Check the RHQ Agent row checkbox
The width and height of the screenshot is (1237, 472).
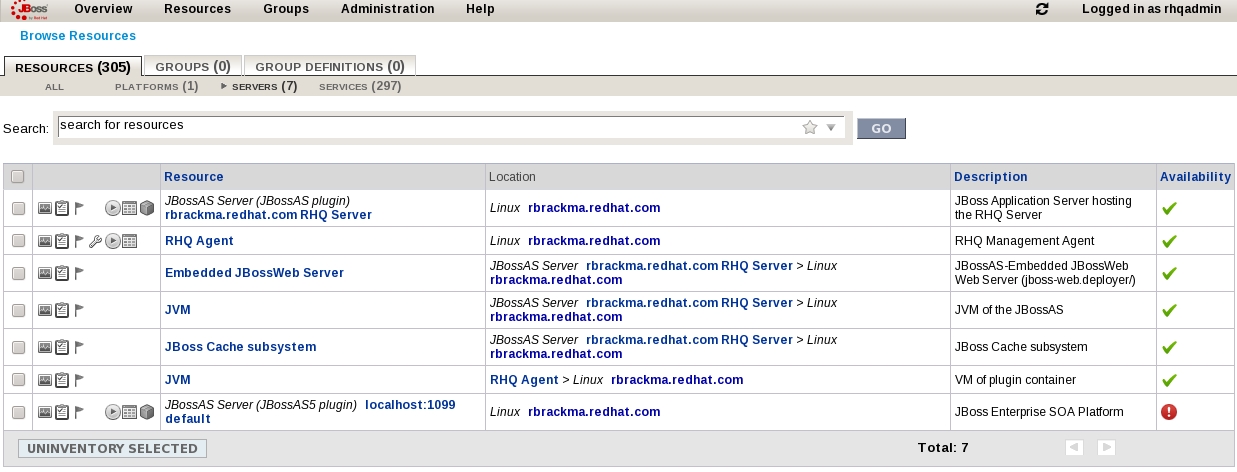(18, 241)
